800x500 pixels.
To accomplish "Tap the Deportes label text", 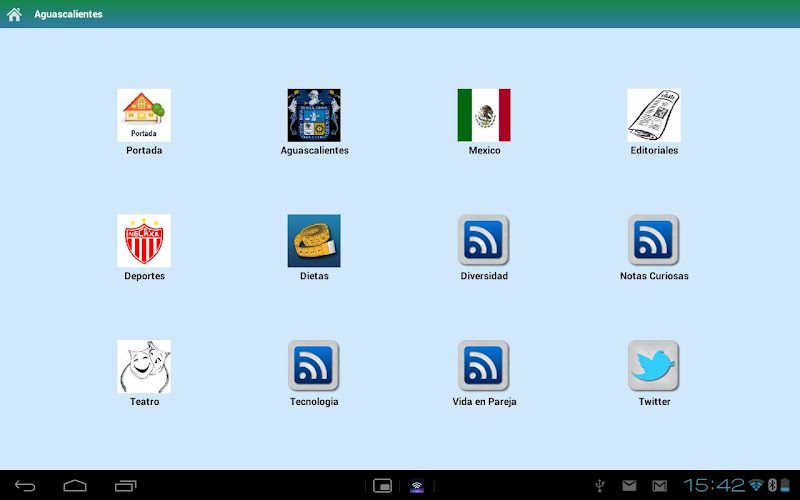I will click(144, 276).
